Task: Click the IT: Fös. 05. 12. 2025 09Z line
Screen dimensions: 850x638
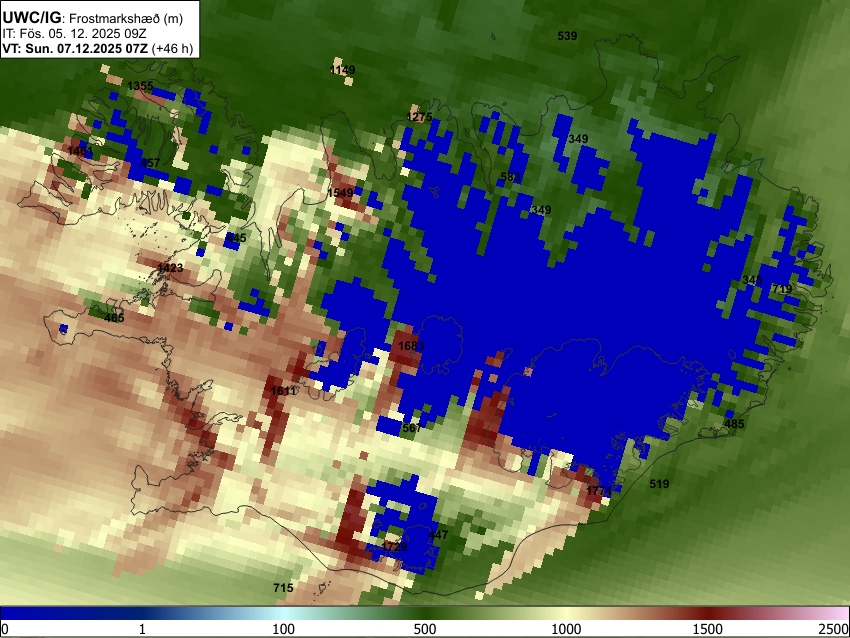Action: [x=74, y=34]
